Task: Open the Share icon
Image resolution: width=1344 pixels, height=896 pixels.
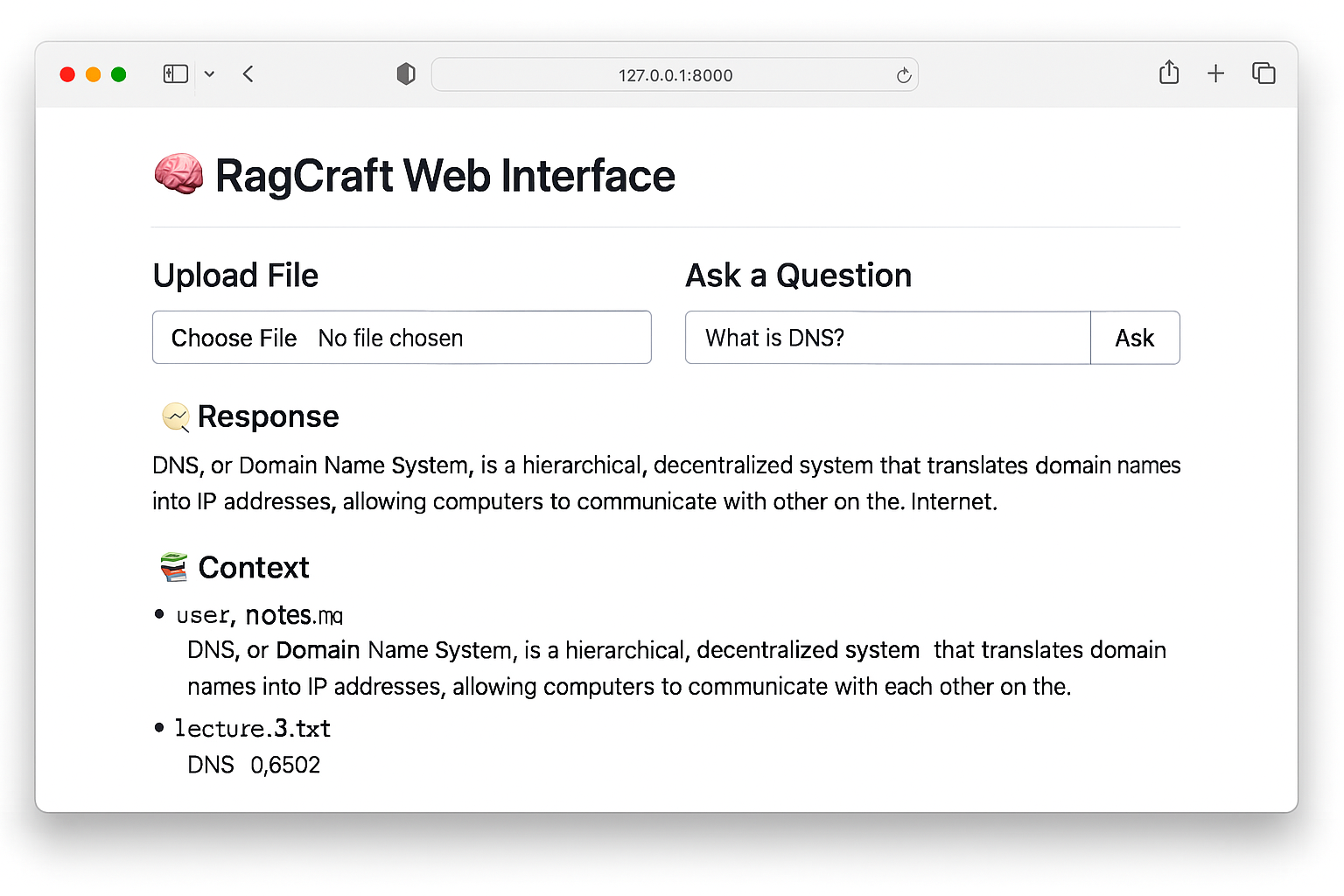Action: pyautogui.click(x=1169, y=73)
